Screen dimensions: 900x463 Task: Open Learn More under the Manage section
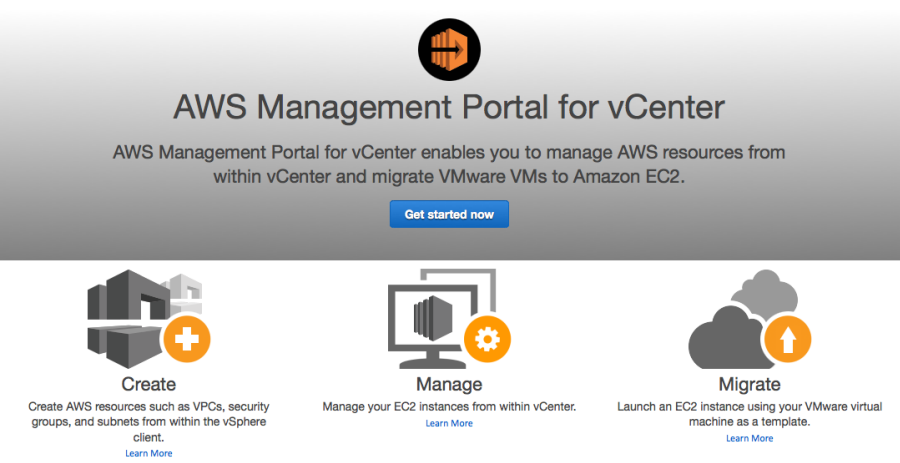(x=449, y=423)
